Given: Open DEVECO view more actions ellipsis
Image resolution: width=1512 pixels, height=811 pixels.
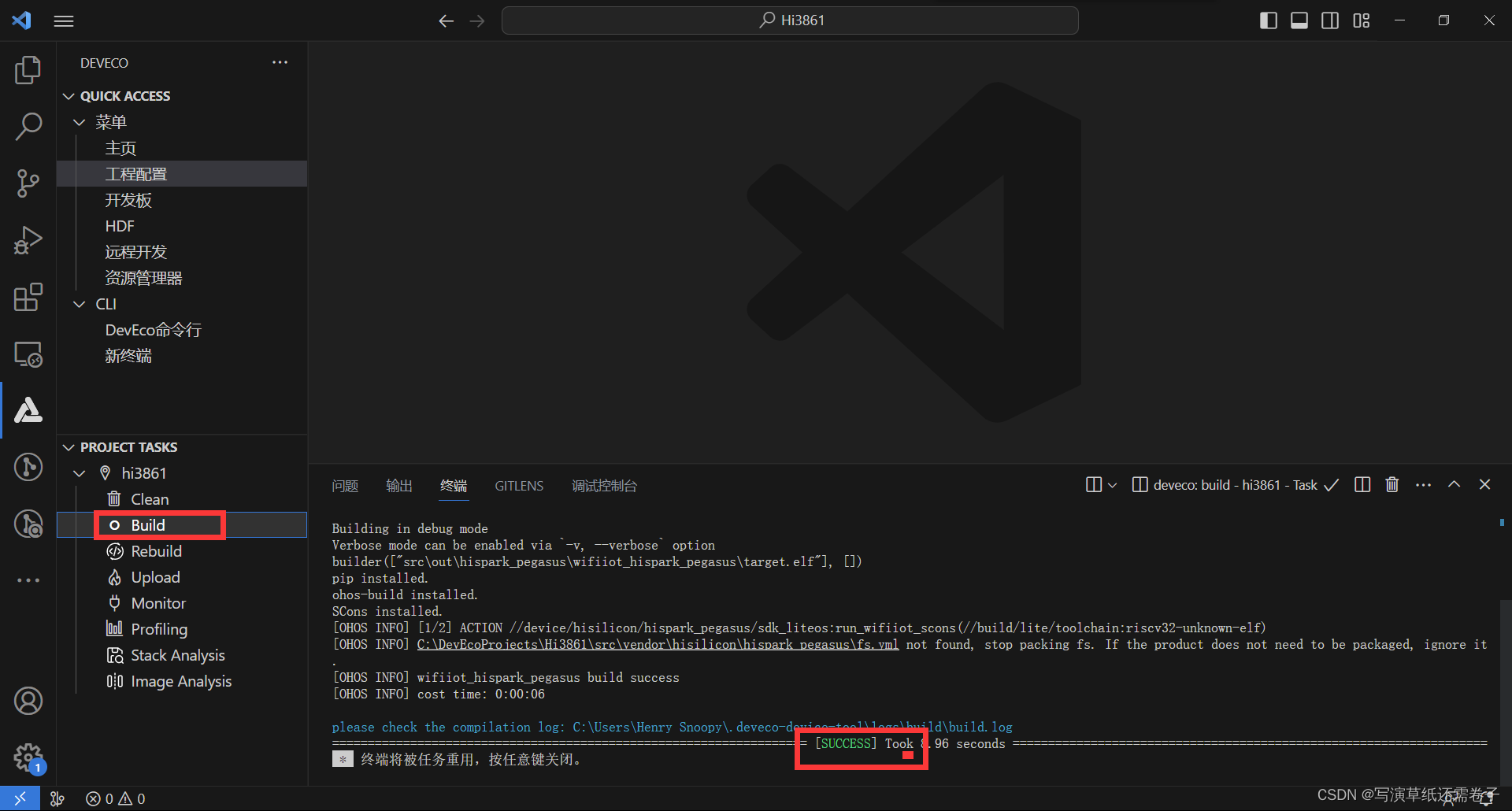Looking at the screenshot, I should pos(280,62).
